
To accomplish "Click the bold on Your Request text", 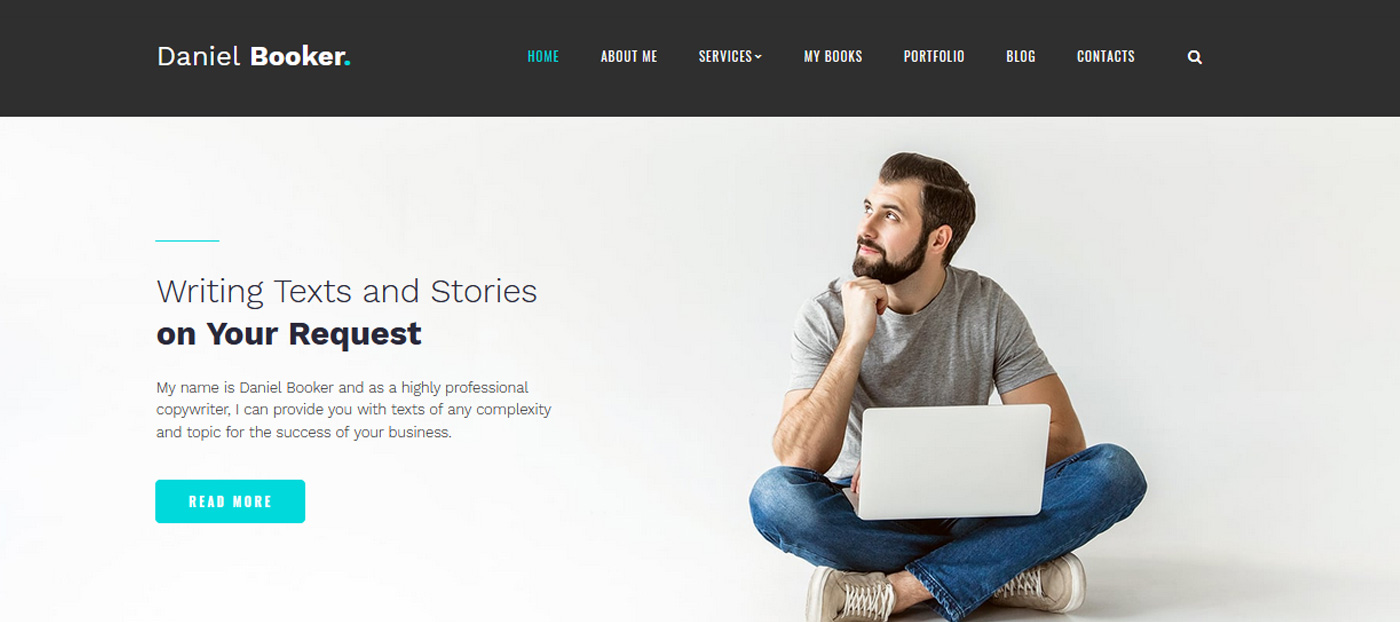I will [289, 333].
